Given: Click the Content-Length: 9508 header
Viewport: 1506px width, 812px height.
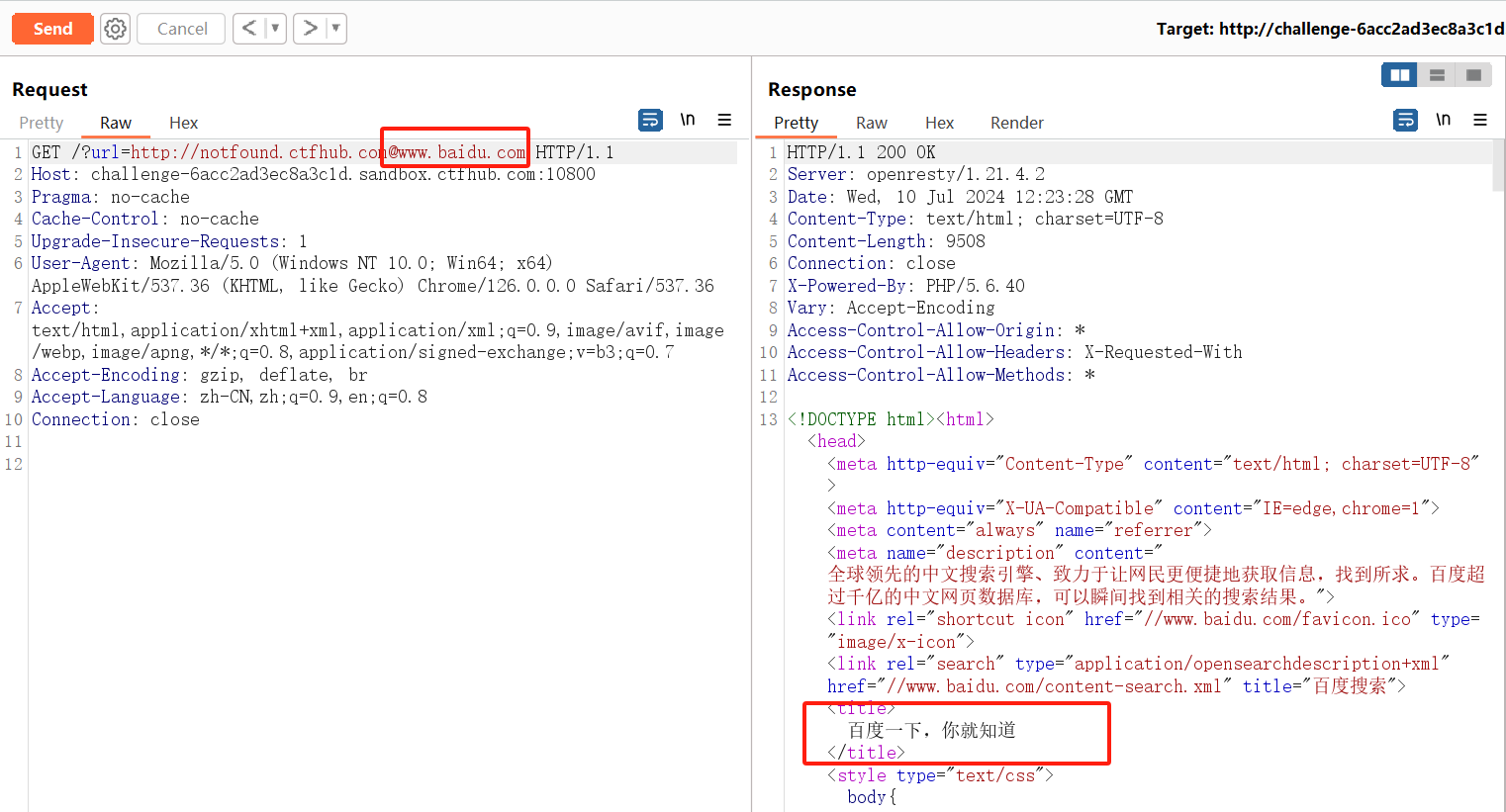Looking at the screenshot, I should pos(887,241).
